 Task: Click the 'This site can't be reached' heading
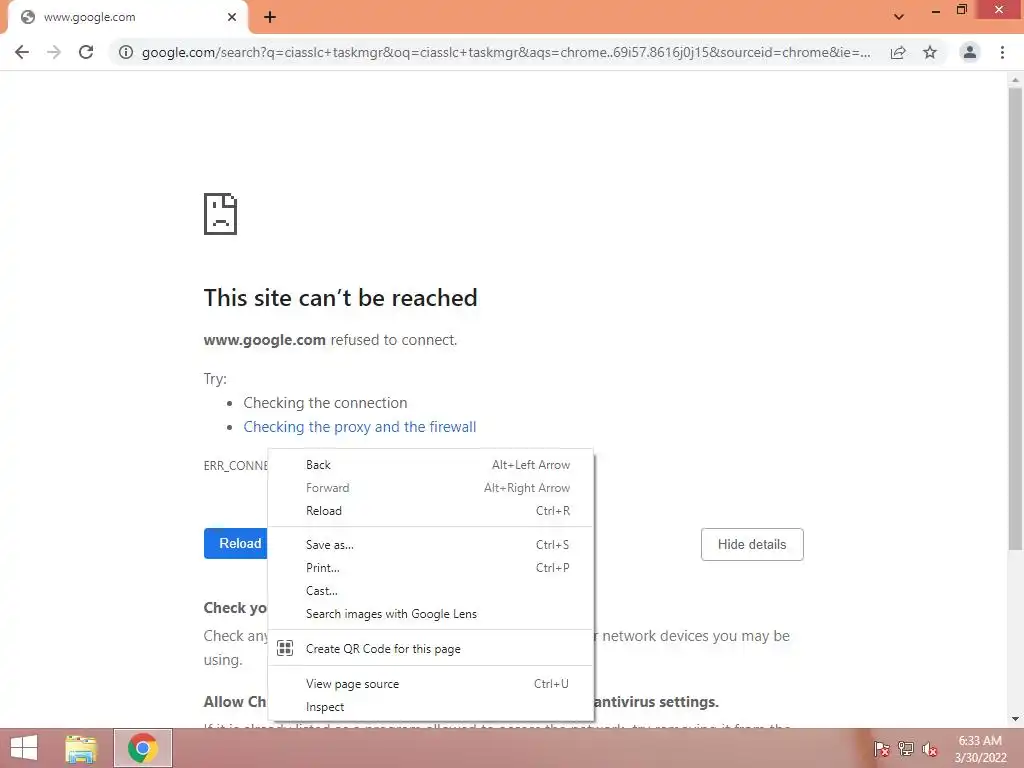click(x=340, y=298)
